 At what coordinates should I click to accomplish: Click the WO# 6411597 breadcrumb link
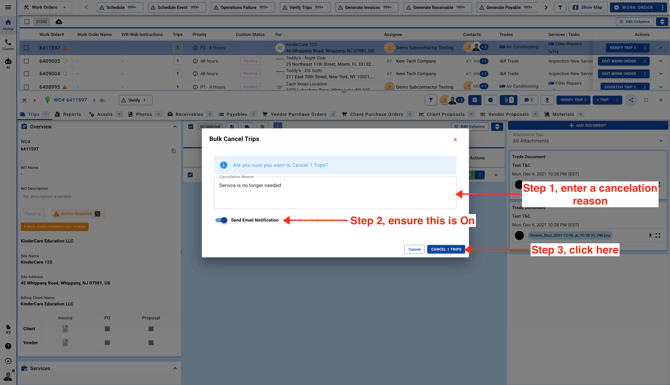point(70,100)
